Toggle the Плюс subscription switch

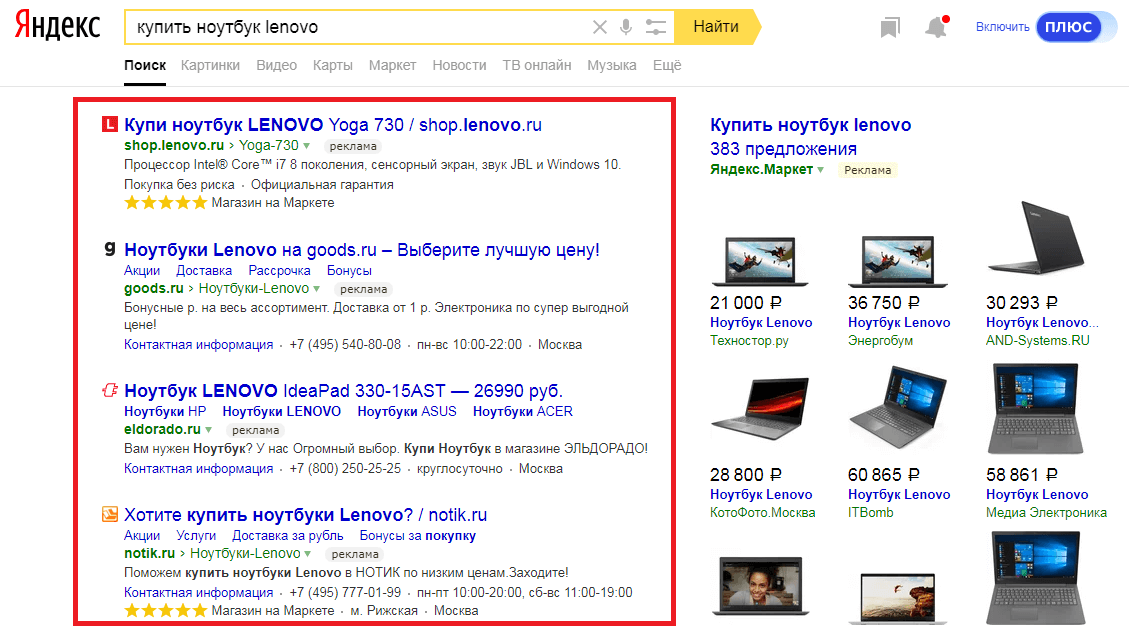tap(1068, 27)
